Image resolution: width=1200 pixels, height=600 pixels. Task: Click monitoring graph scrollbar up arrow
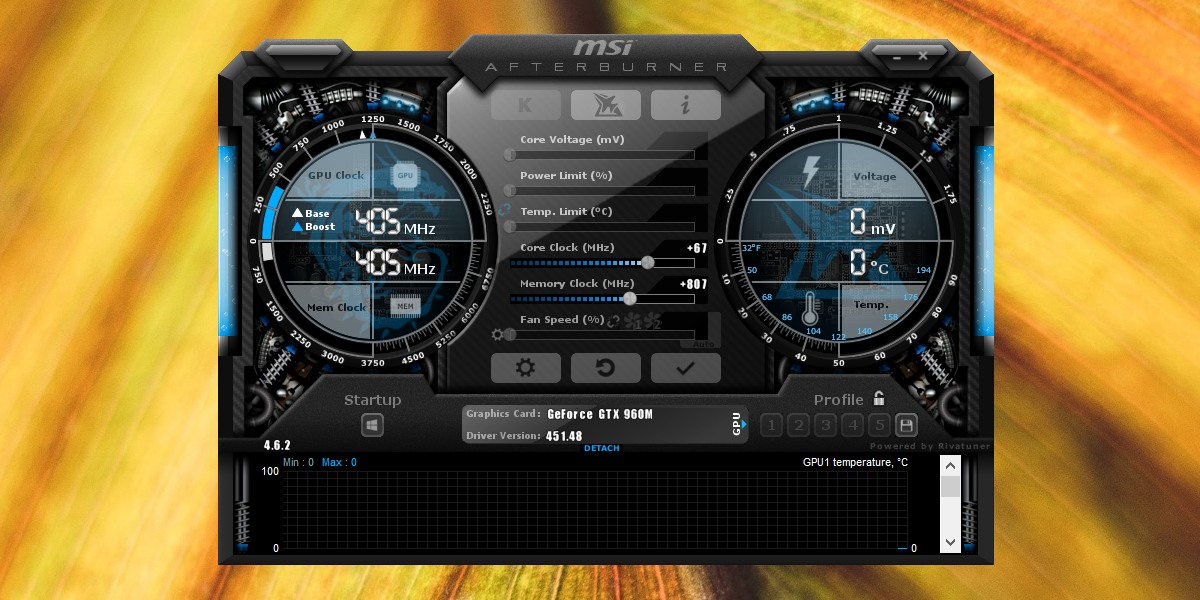click(950, 465)
